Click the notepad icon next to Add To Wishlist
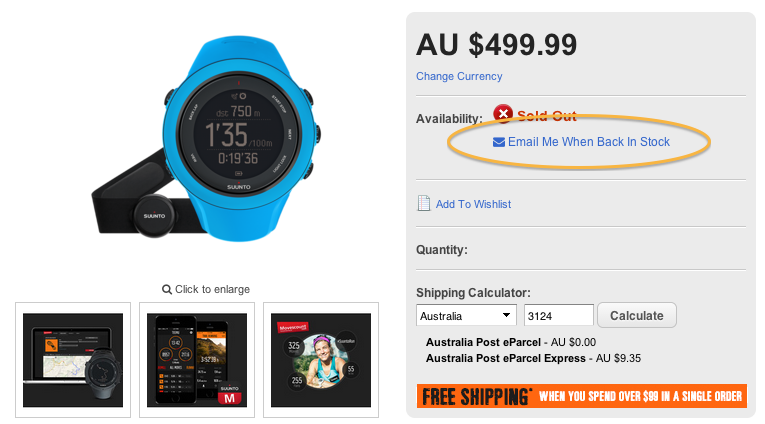Screen dimensions: 765x424 423,203
